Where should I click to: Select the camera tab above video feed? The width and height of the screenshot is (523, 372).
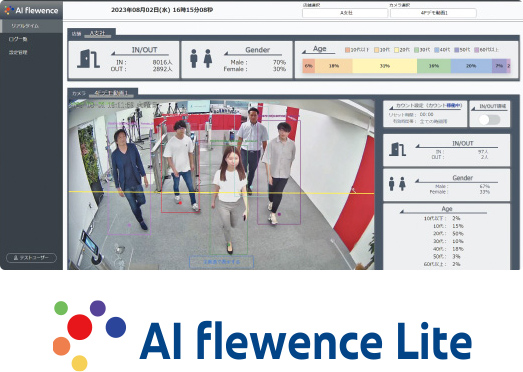point(103,93)
